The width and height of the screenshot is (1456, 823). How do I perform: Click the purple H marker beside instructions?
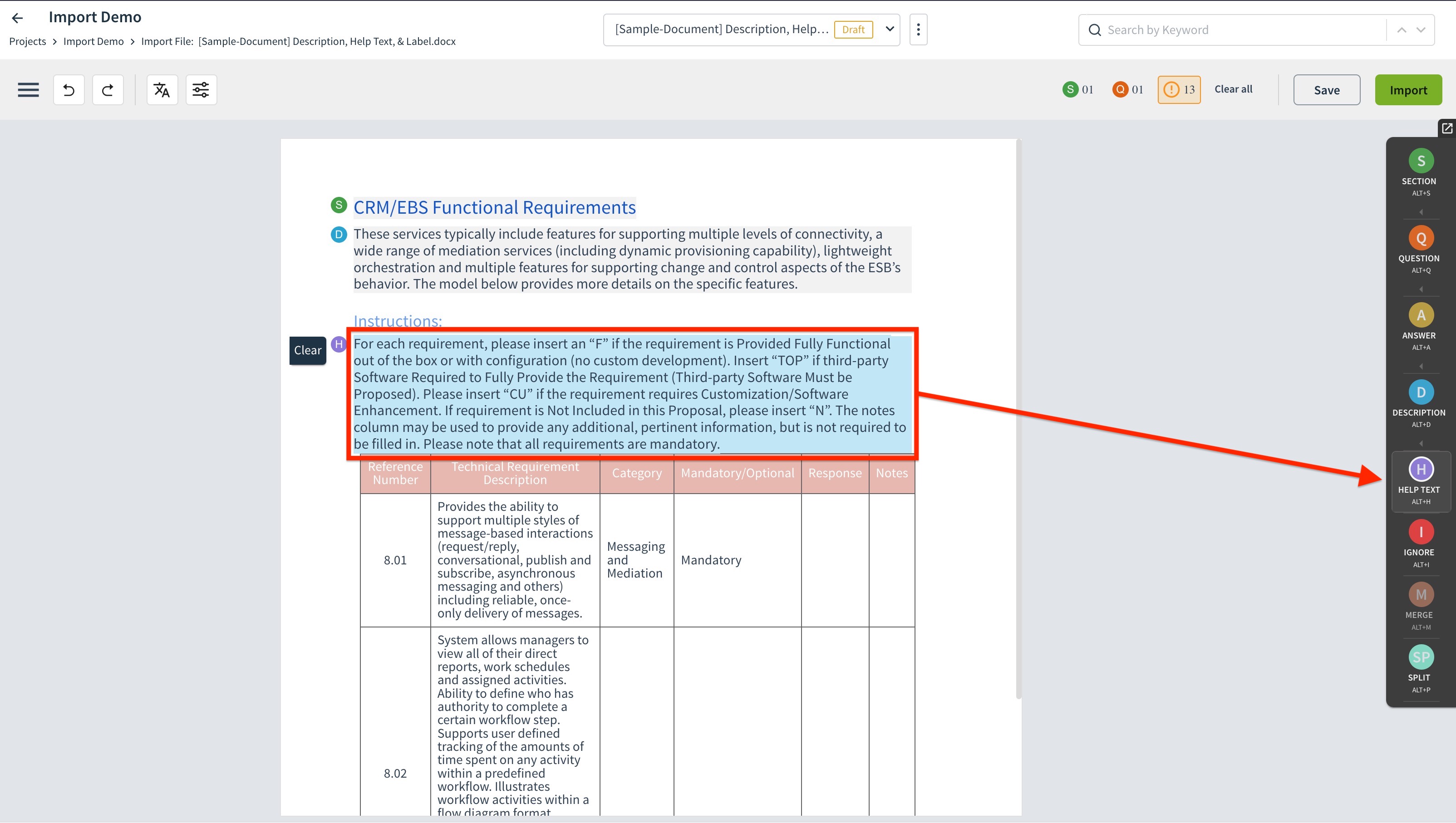339,343
